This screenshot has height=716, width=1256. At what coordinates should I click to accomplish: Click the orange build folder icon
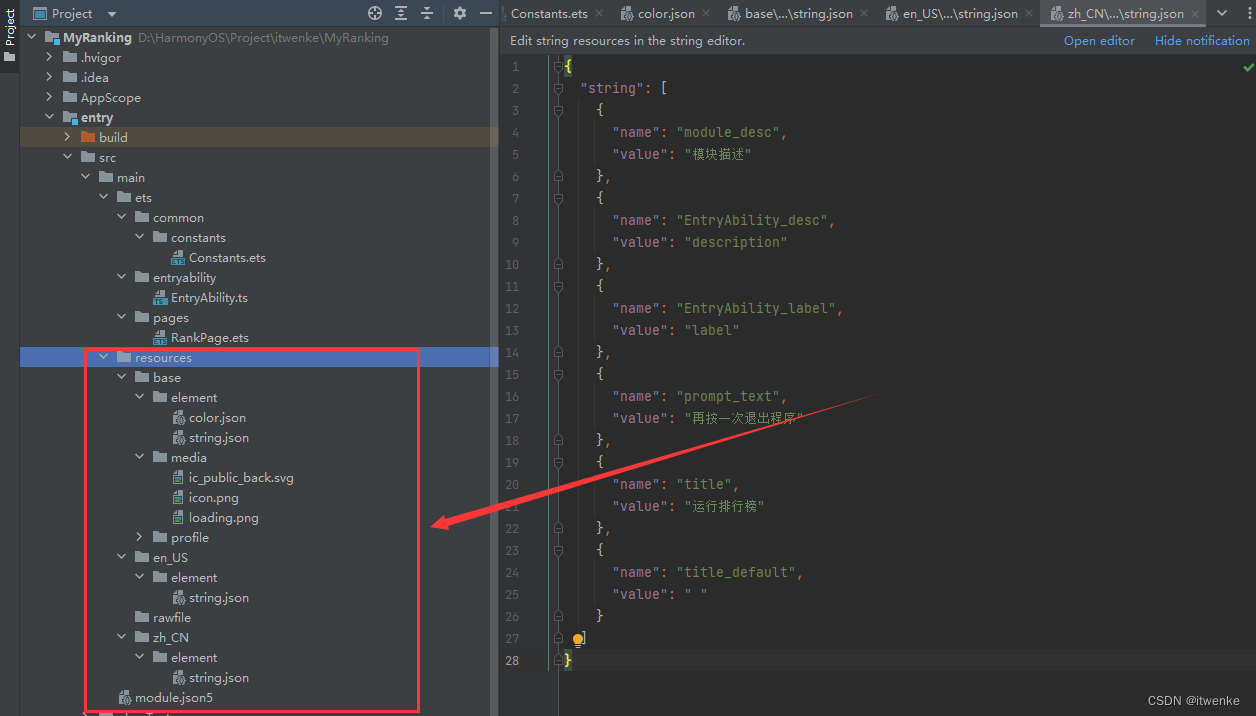click(x=88, y=138)
